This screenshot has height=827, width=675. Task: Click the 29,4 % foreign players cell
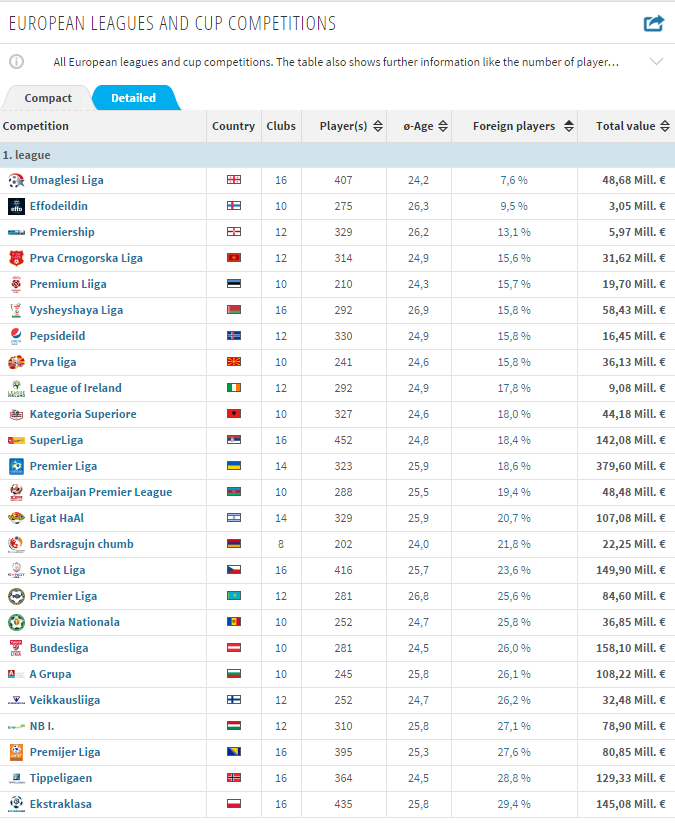[x=514, y=804]
